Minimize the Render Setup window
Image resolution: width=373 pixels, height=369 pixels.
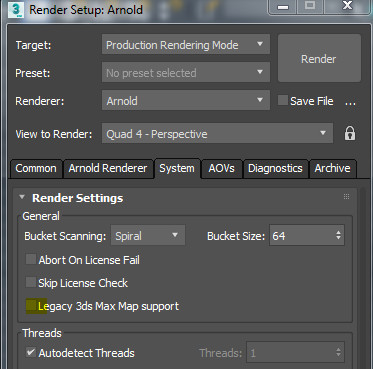(x=283, y=7)
